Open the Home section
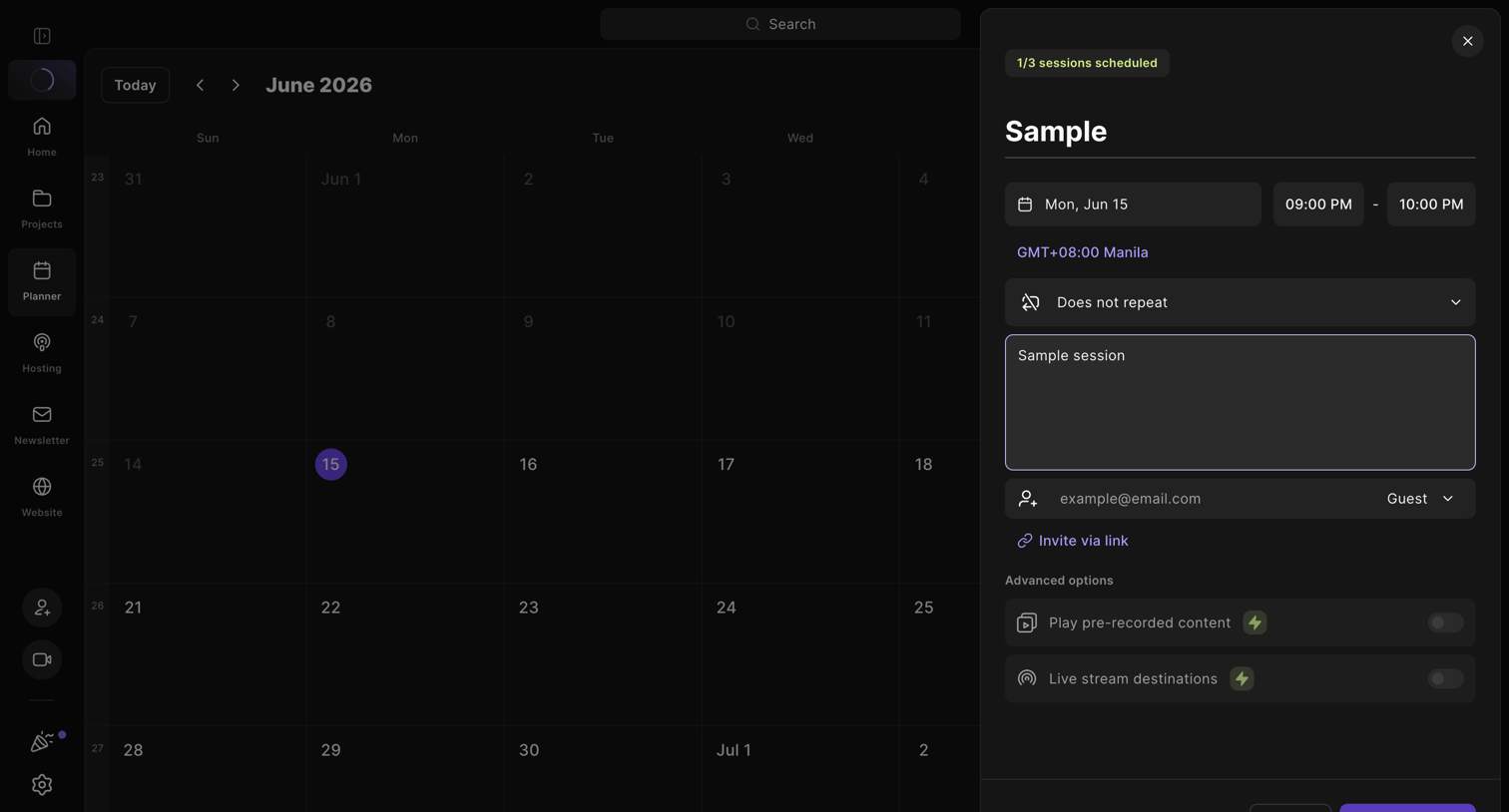Screen dimensions: 1509x812 pos(42,137)
